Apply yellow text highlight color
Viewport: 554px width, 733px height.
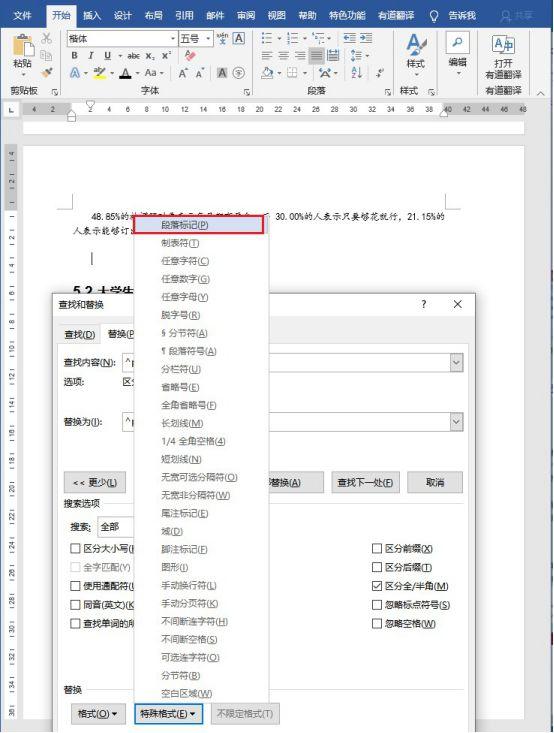100,73
